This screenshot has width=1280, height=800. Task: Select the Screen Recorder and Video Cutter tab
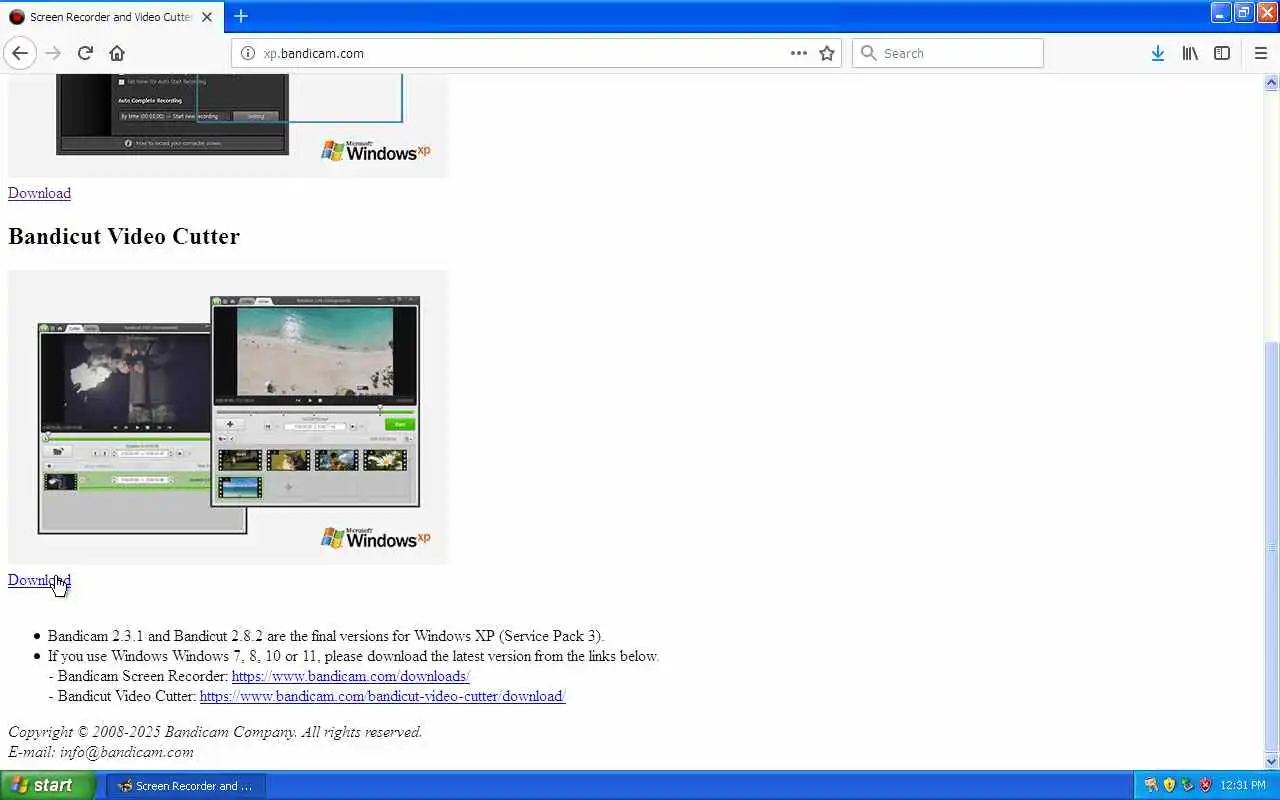tap(110, 17)
